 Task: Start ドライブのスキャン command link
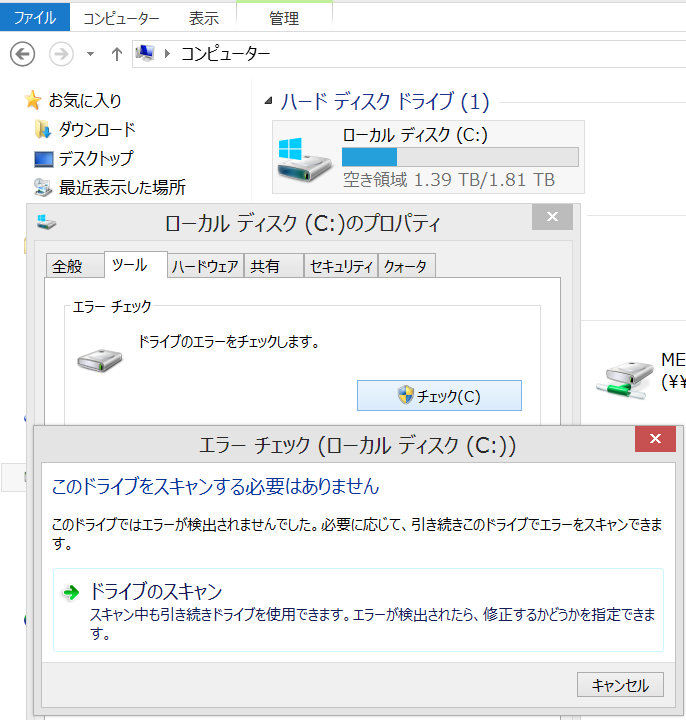tap(358, 610)
